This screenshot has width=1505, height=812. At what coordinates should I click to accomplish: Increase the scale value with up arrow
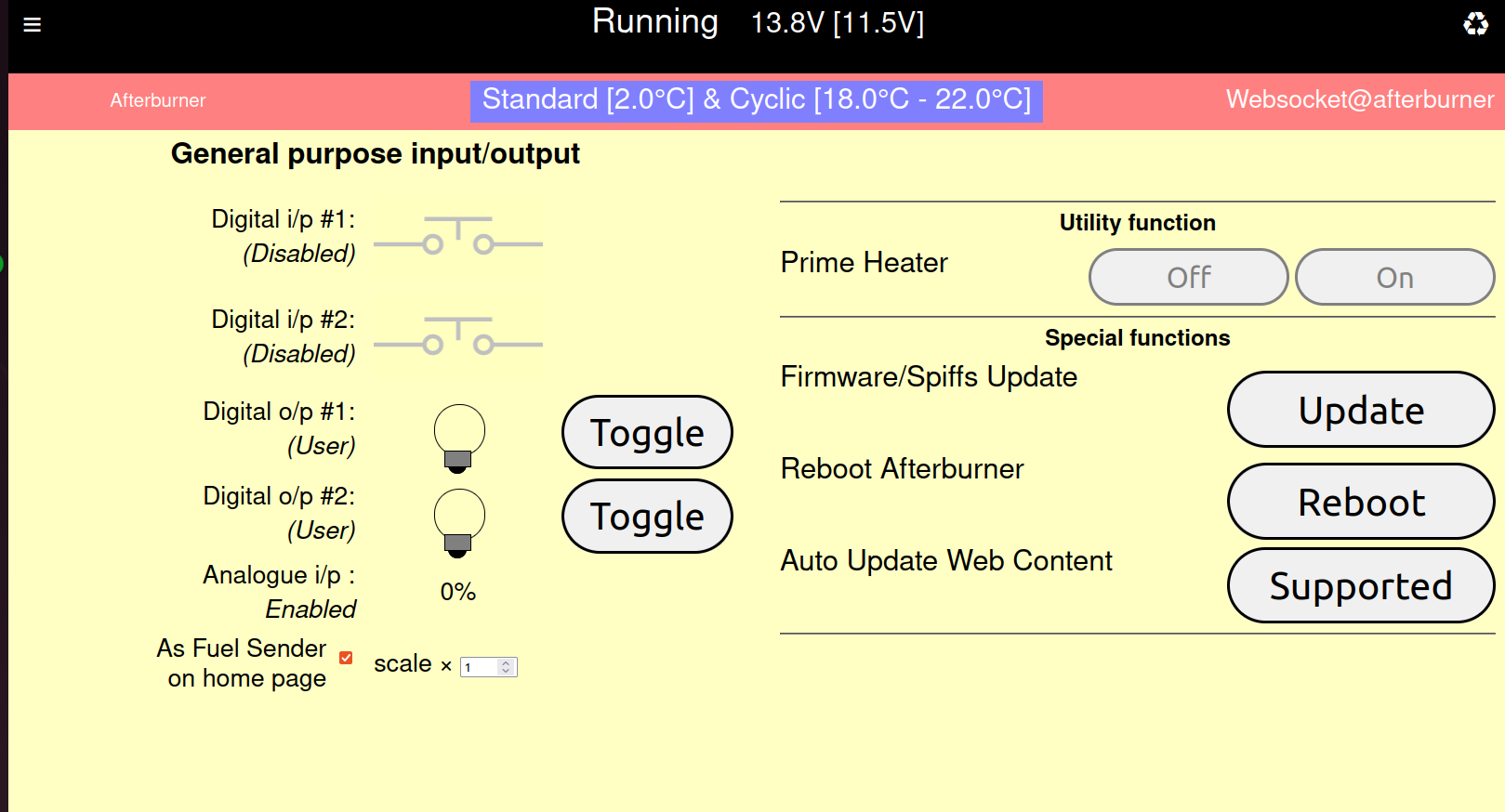pyautogui.click(x=506, y=662)
